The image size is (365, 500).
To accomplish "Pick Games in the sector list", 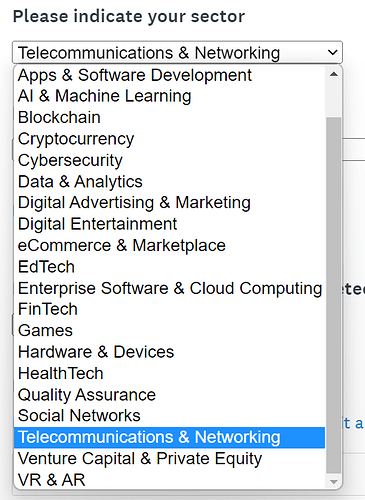I will pos(169,330).
